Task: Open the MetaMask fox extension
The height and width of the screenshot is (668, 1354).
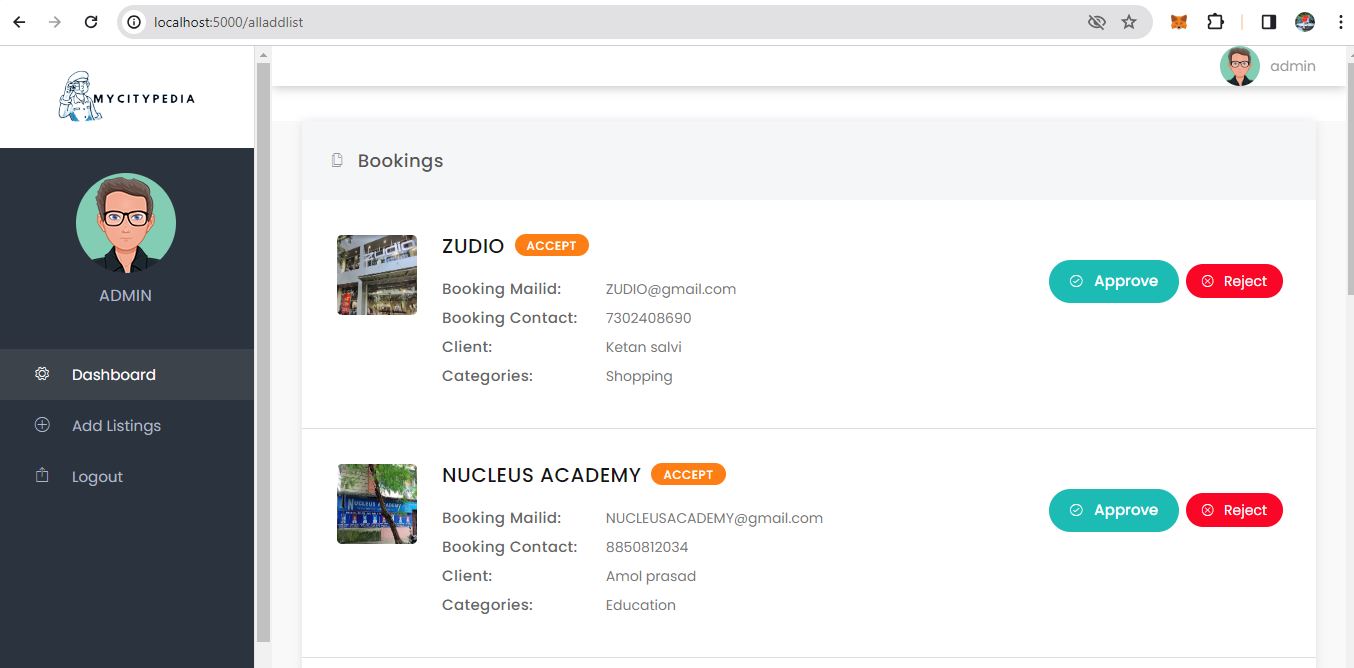Action: pos(1179,22)
